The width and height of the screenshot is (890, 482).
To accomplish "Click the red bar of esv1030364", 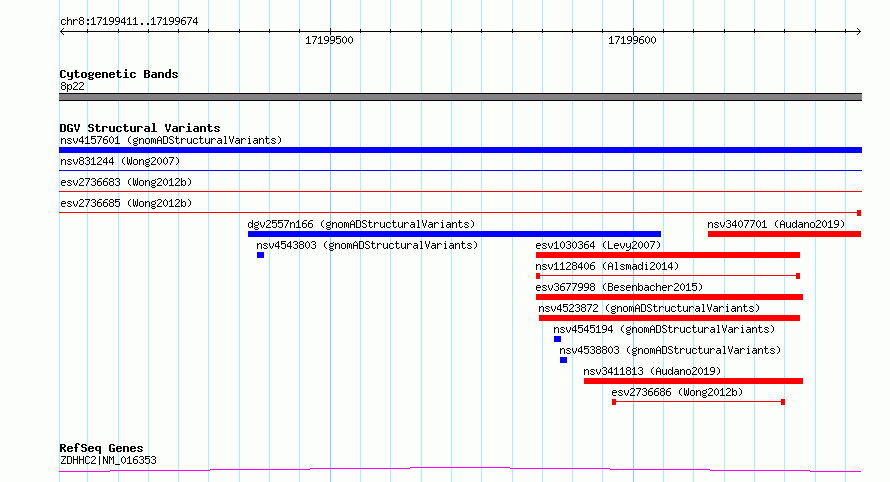I will tap(668, 255).
